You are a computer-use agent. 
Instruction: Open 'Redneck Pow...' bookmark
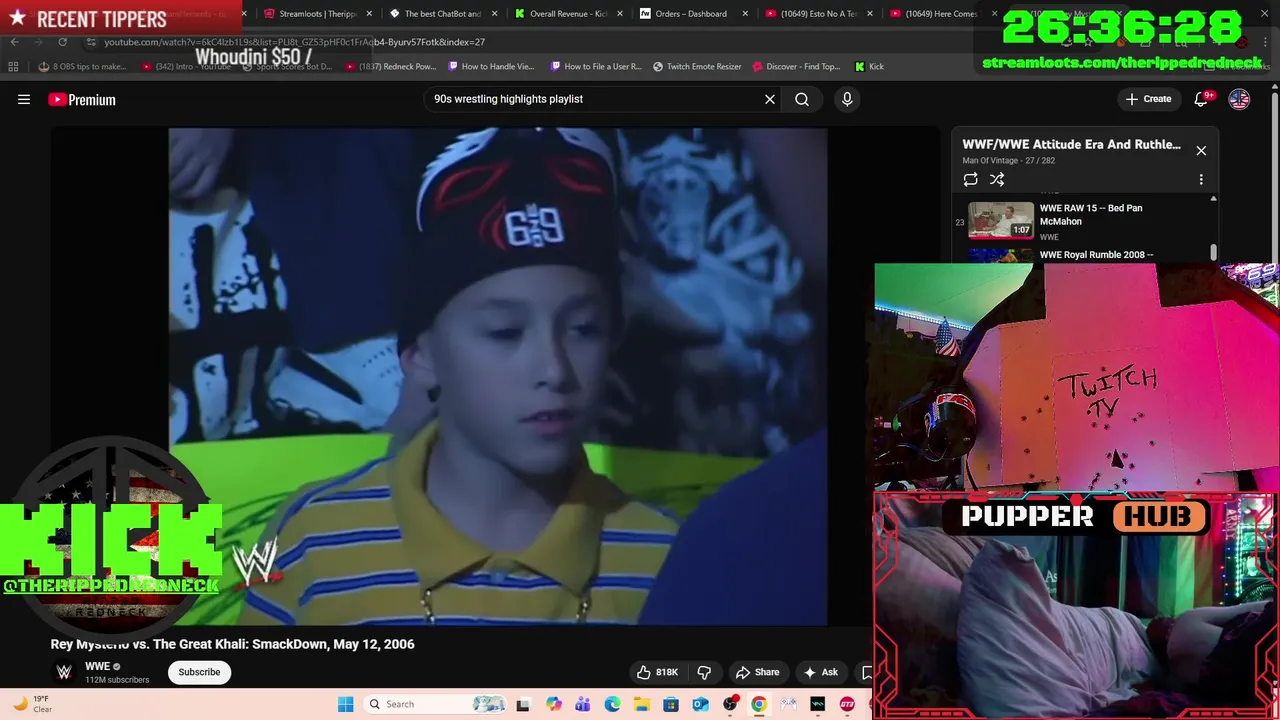click(390, 67)
